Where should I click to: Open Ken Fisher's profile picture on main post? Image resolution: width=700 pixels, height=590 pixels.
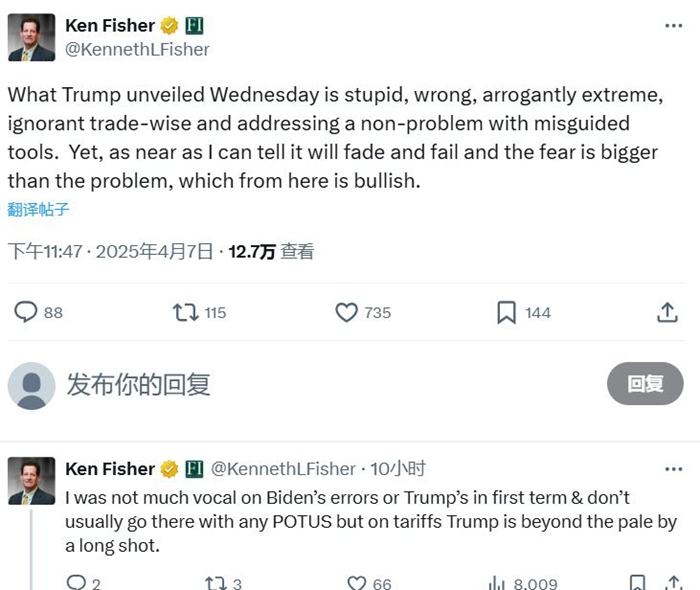coord(31,37)
